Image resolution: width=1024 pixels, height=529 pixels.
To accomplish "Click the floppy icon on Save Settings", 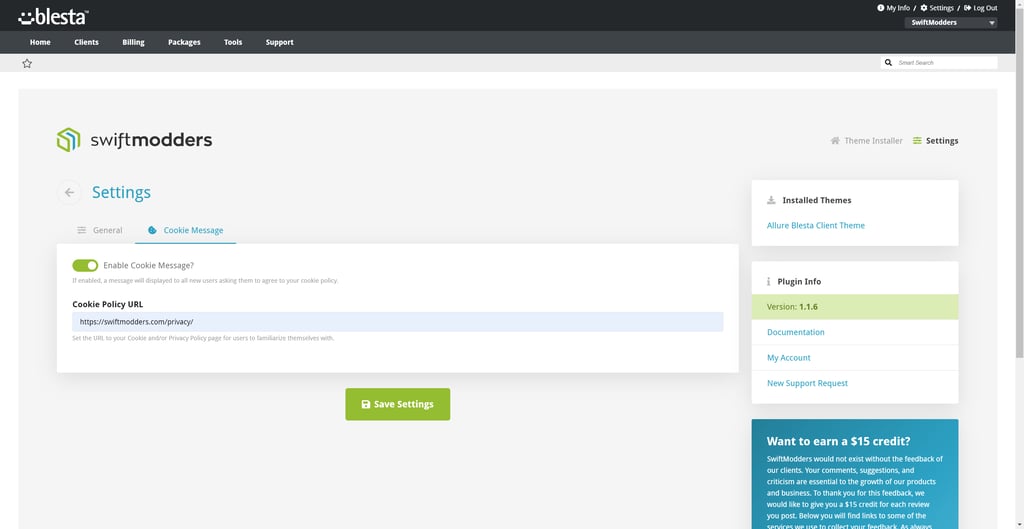I will tap(366, 404).
